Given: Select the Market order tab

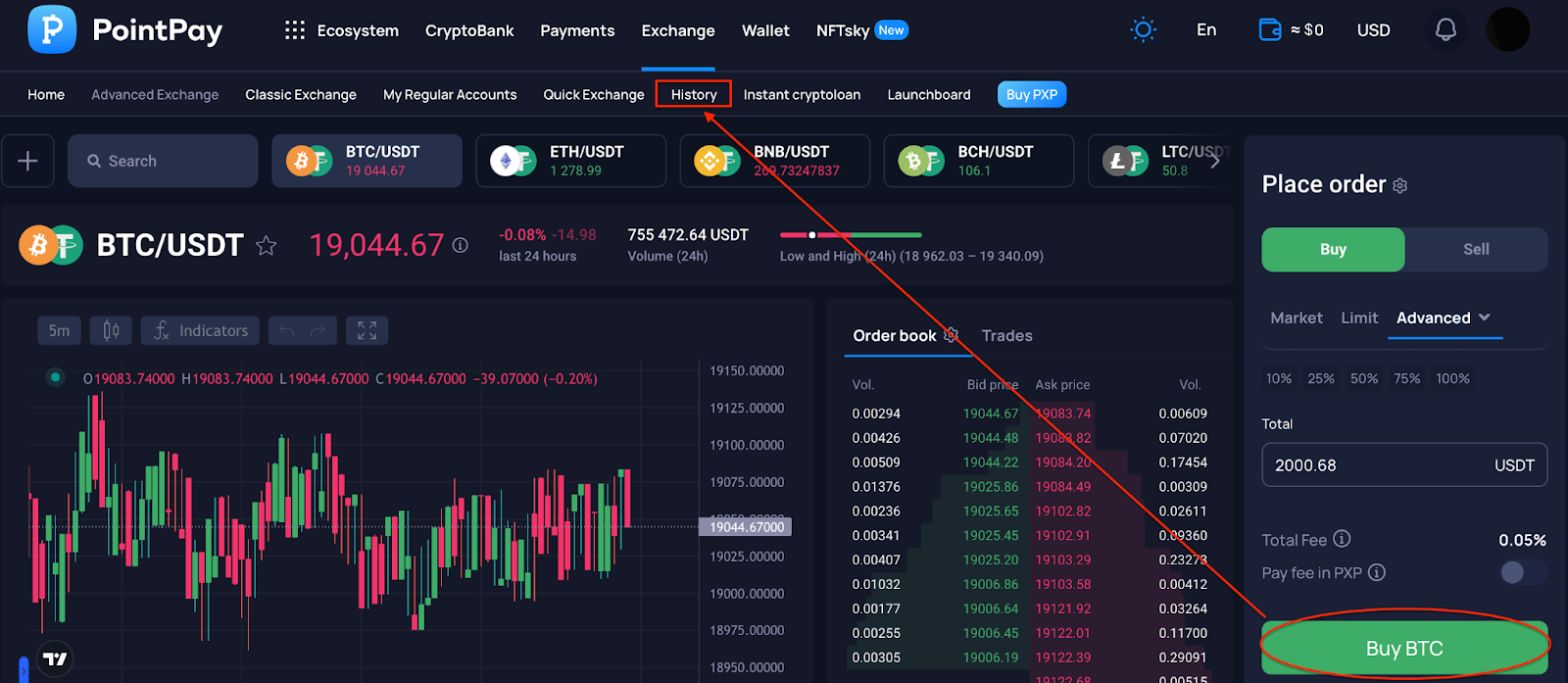Looking at the screenshot, I should point(1296,317).
